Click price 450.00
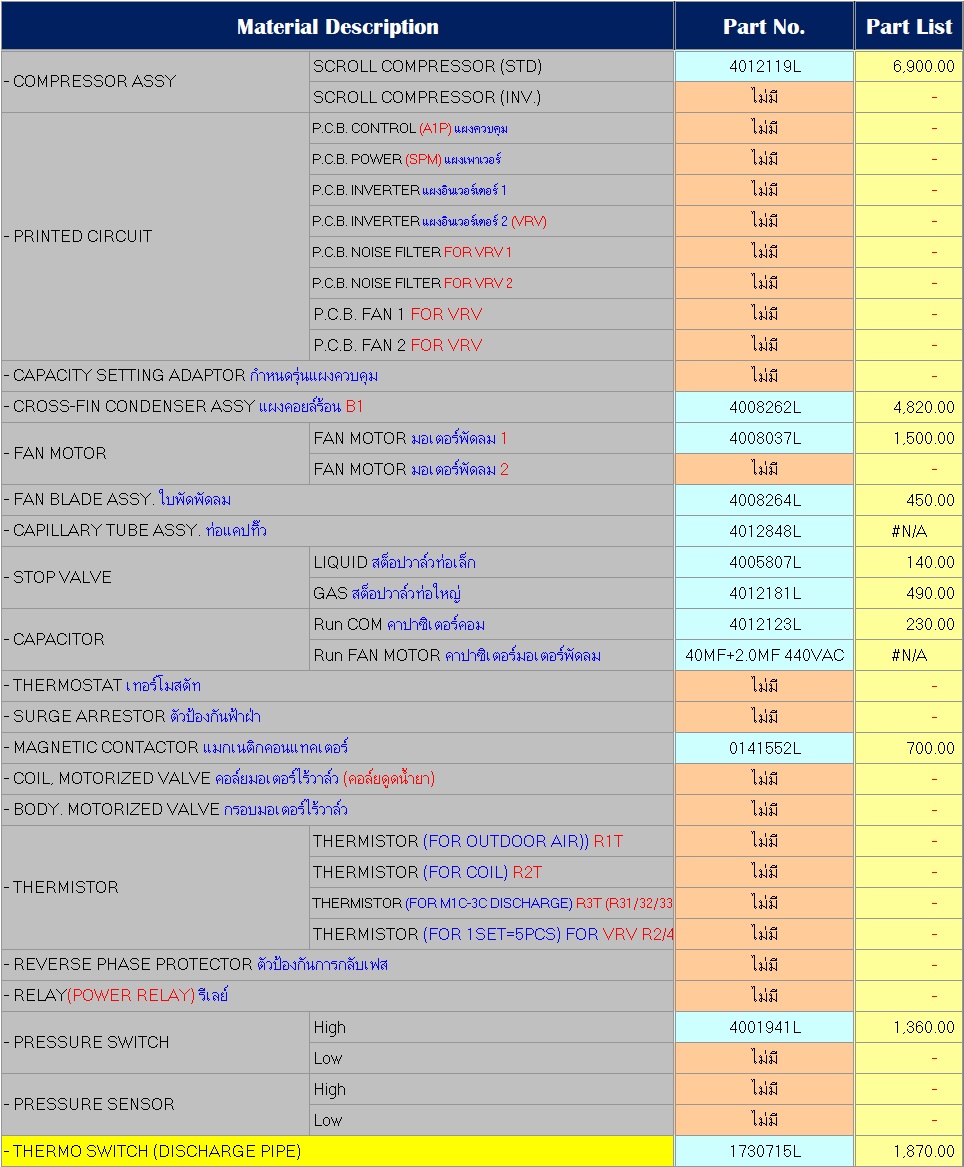This screenshot has height=1167, width=964. [x=908, y=501]
